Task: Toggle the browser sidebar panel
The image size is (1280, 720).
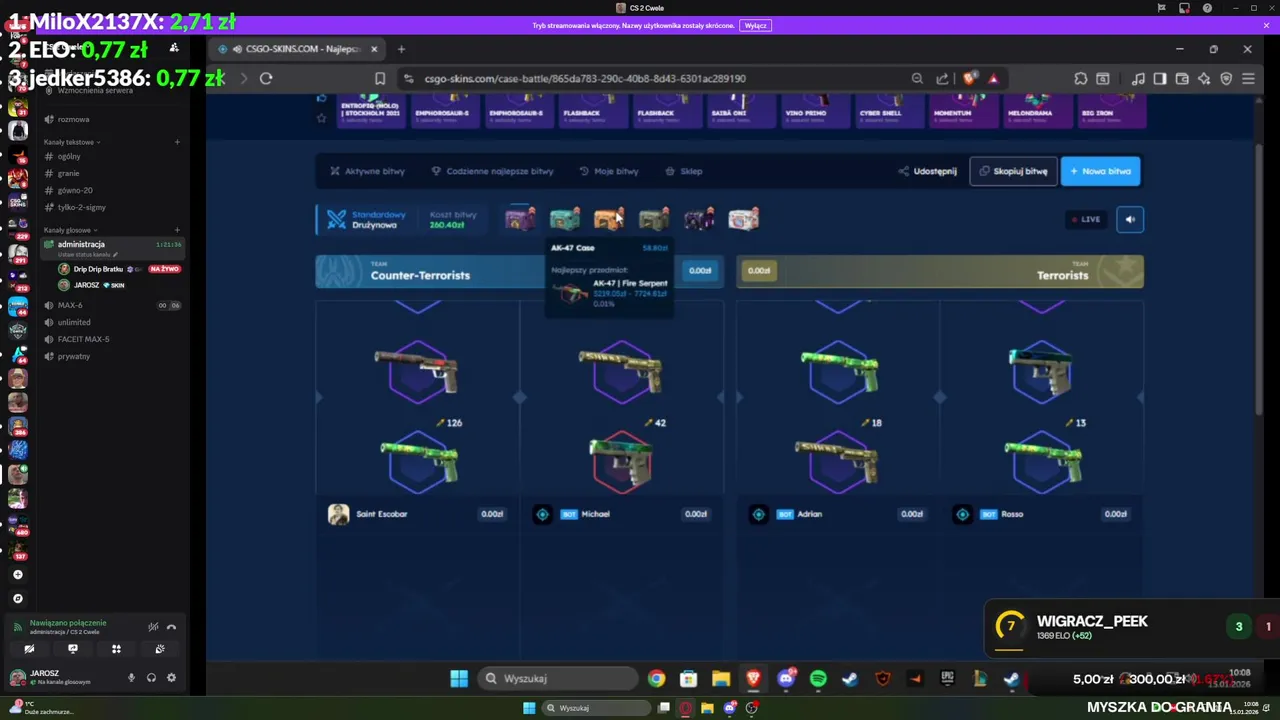Action: pos(1160,78)
